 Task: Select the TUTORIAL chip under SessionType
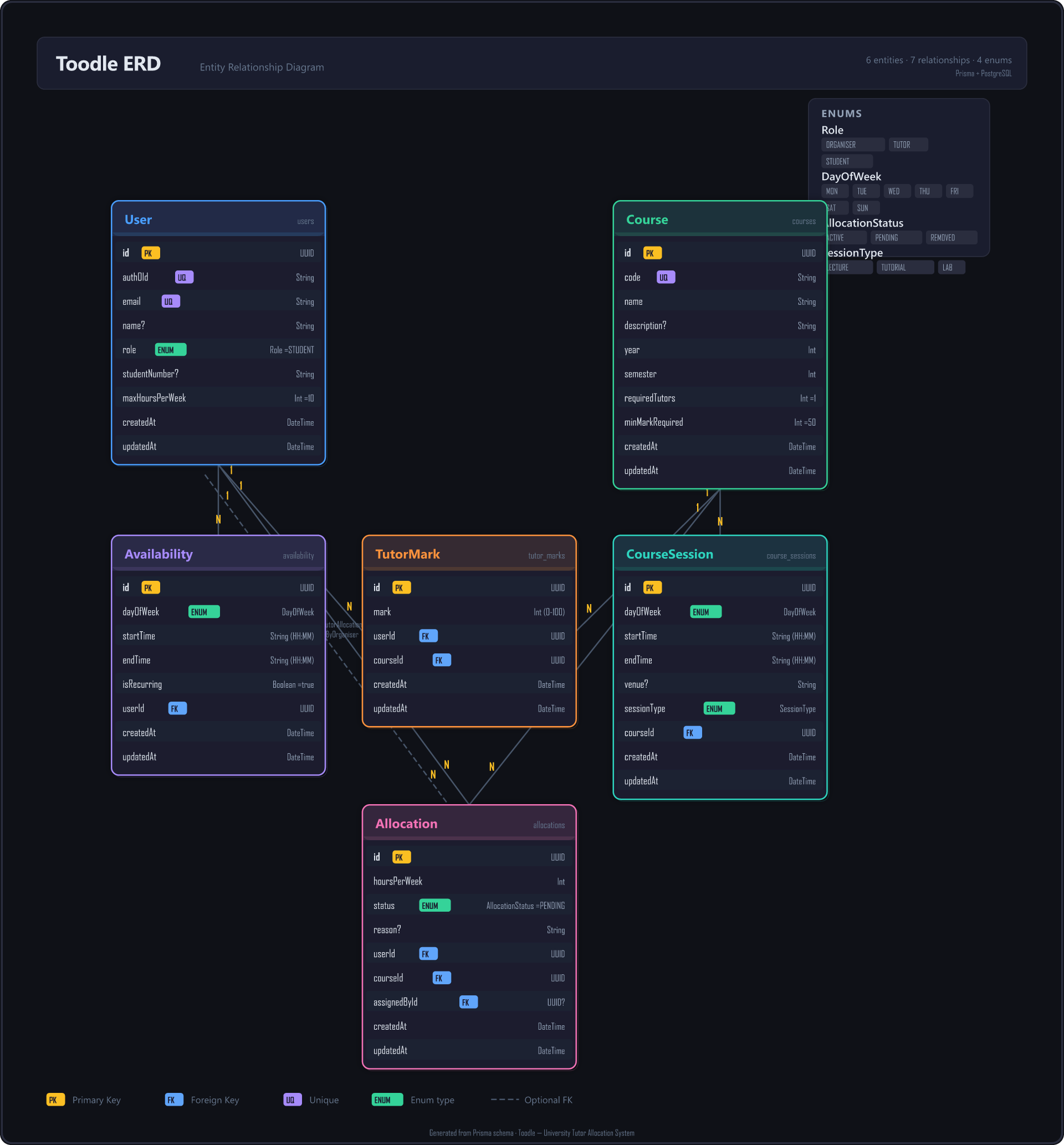tap(905, 268)
